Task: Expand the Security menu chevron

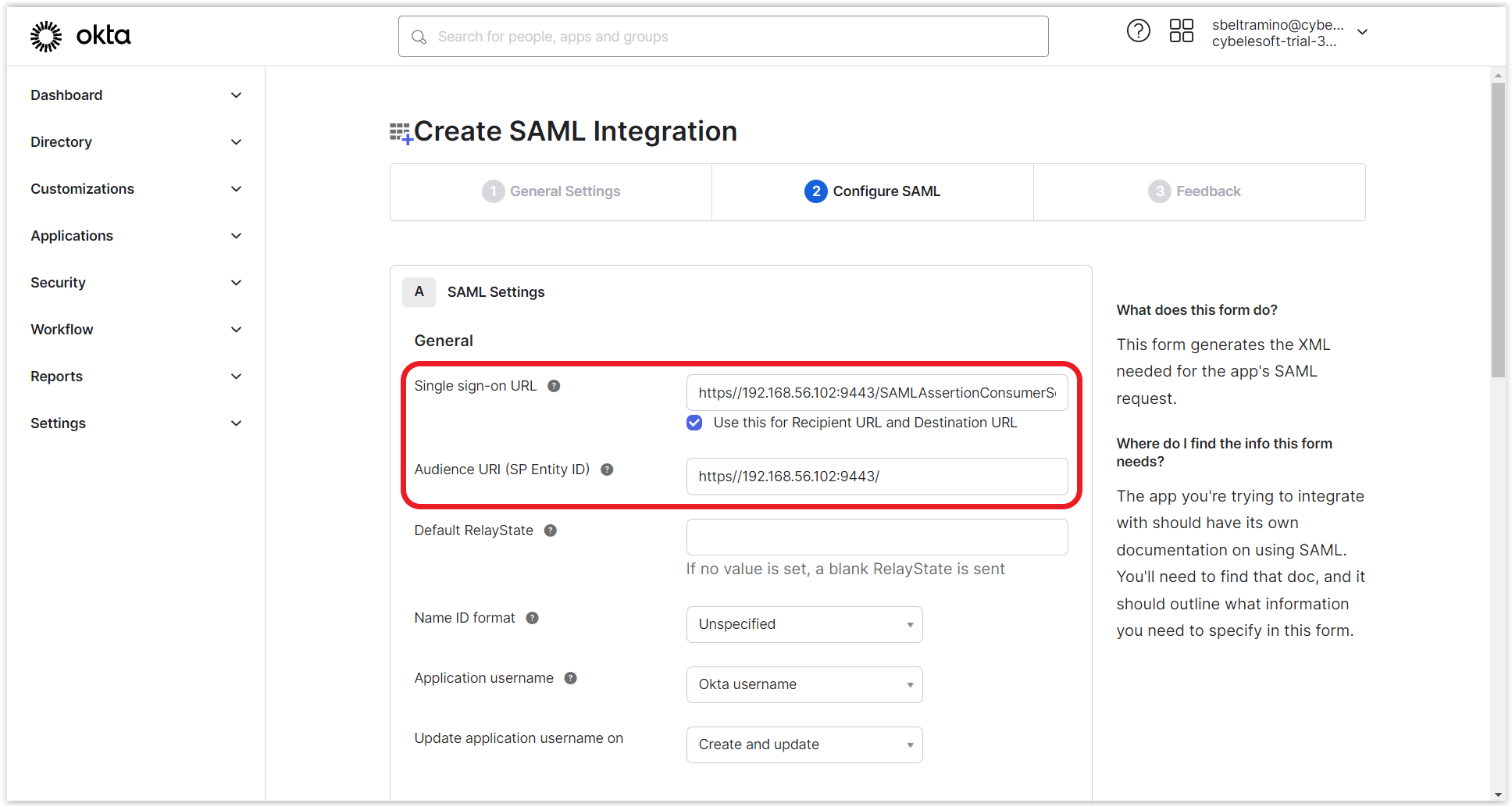Action: click(236, 283)
